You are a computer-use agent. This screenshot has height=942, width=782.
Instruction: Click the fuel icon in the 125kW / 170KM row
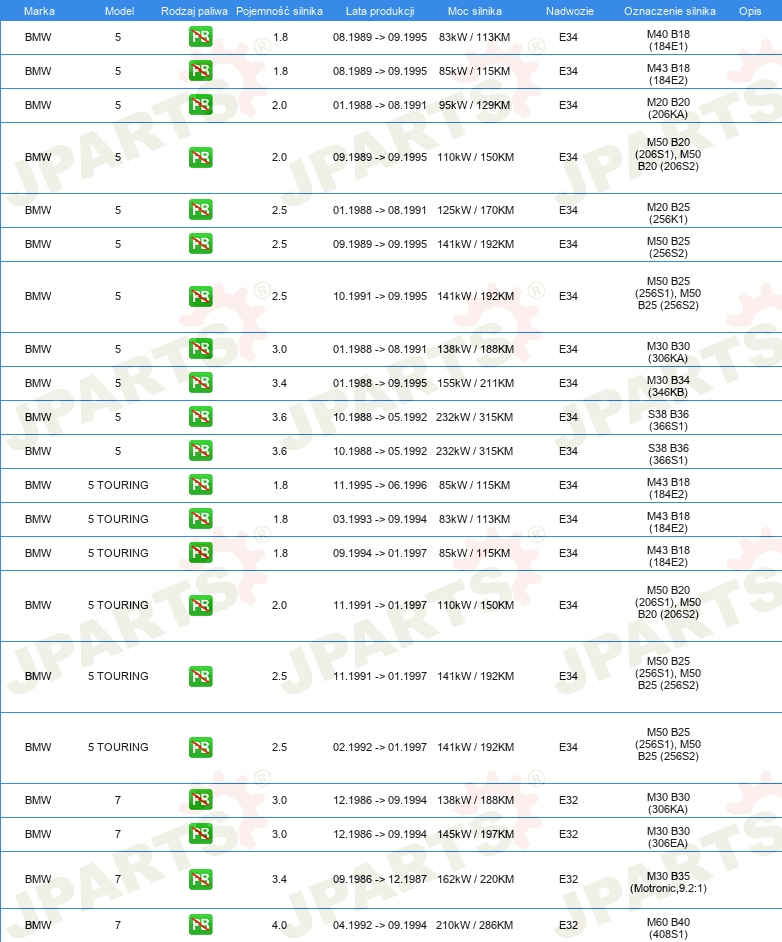pyautogui.click(x=201, y=210)
